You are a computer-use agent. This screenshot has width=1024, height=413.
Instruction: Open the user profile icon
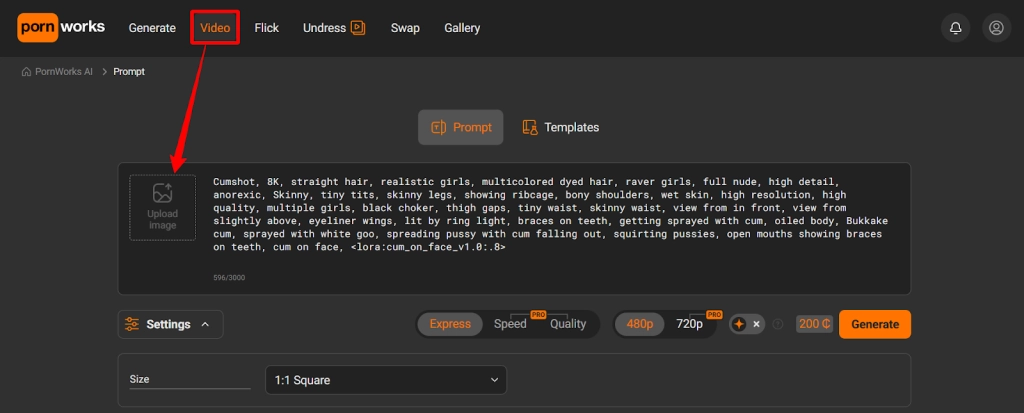[x=997, y=28]
